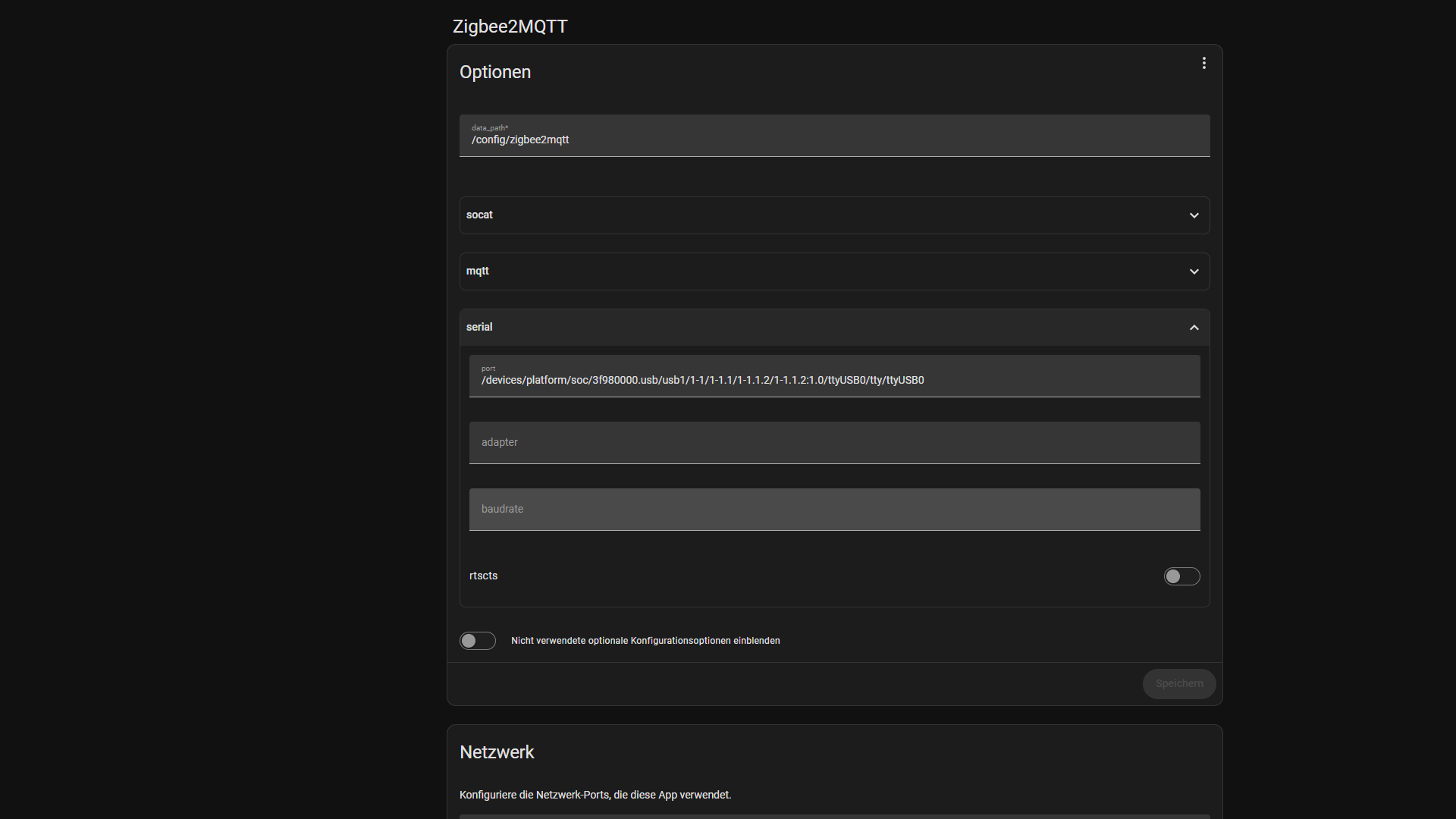Viewport: 1456px width, 819px height.
Task: Click the serial port input field
Action: click(834, 376)
